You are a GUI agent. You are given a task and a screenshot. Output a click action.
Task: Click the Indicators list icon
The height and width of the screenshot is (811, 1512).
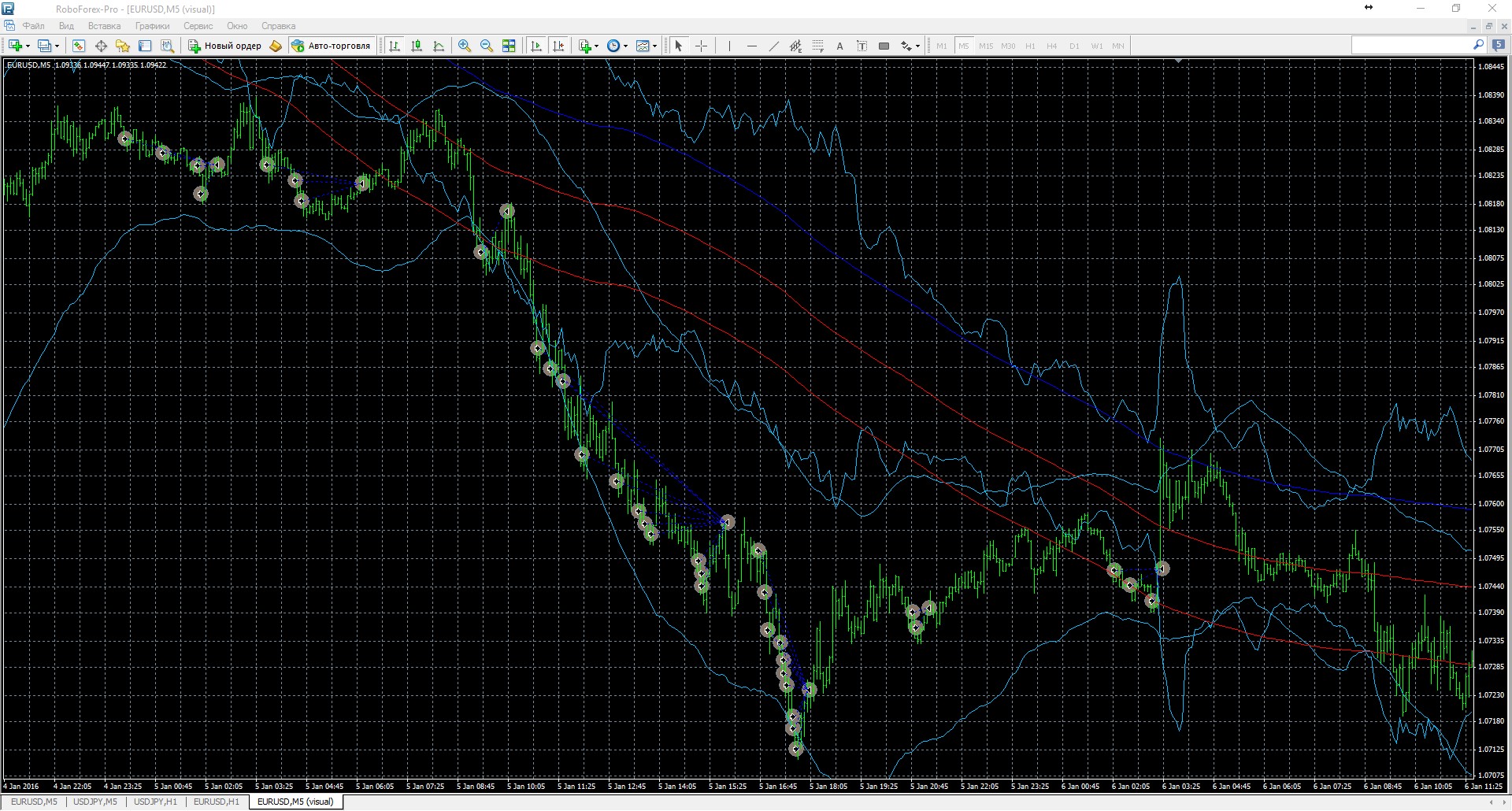pyautogui.click(x=585, y=46)
